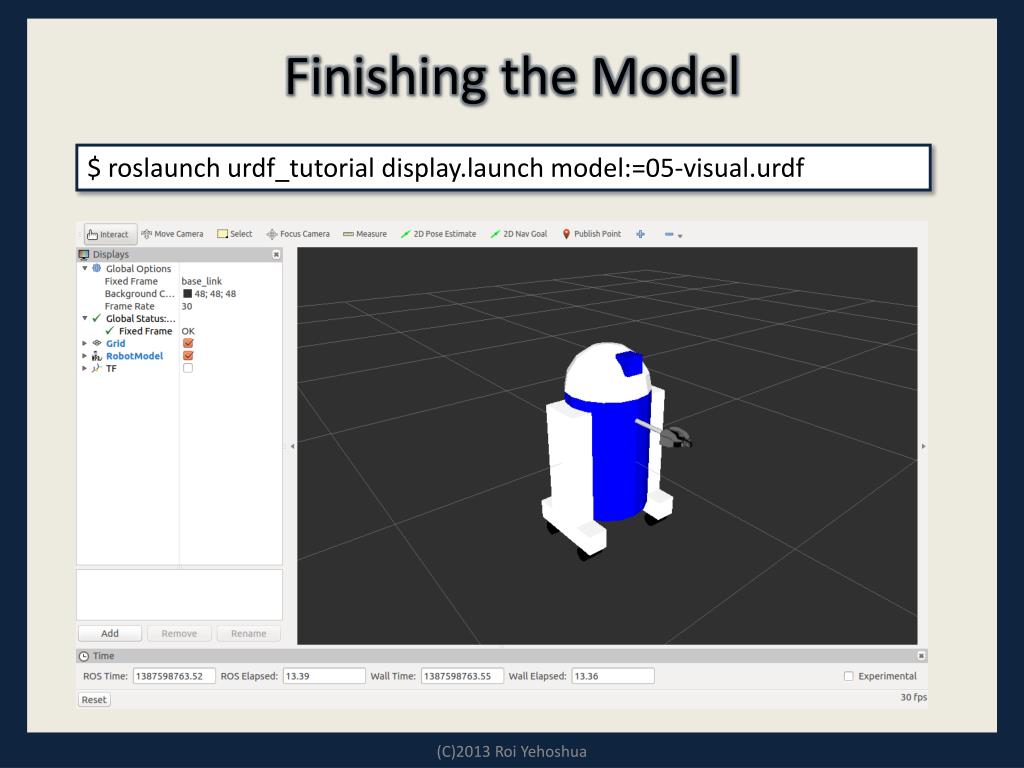Image resolution: width=1024 pixels, height=768 pixels.
Task: Click the Remove display button
Action: [x=179, y=633]
